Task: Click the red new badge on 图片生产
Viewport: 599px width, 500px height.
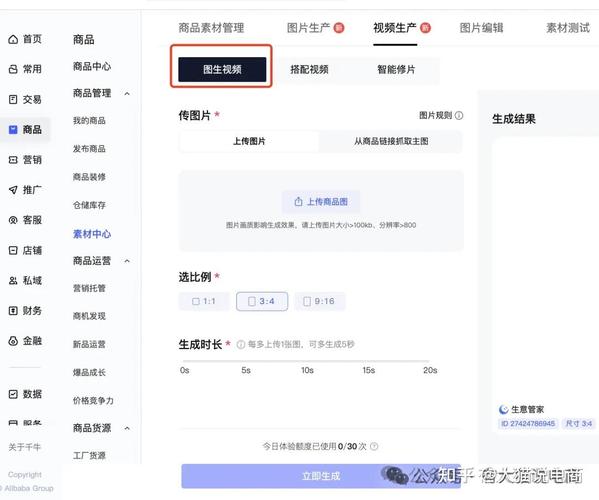Action: pos(339,28)
